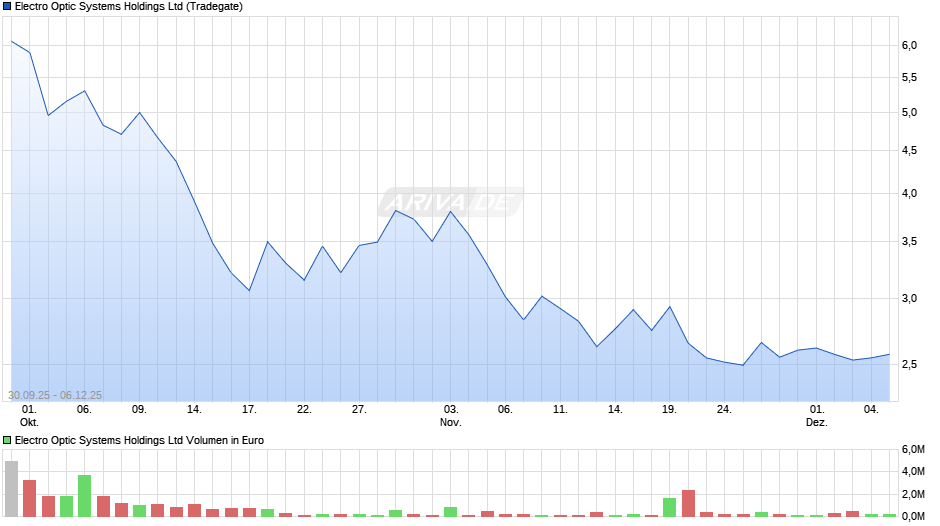940x526 pixels.
Task: Click the 27. date axis label
Action: click(x=358, y=410)
